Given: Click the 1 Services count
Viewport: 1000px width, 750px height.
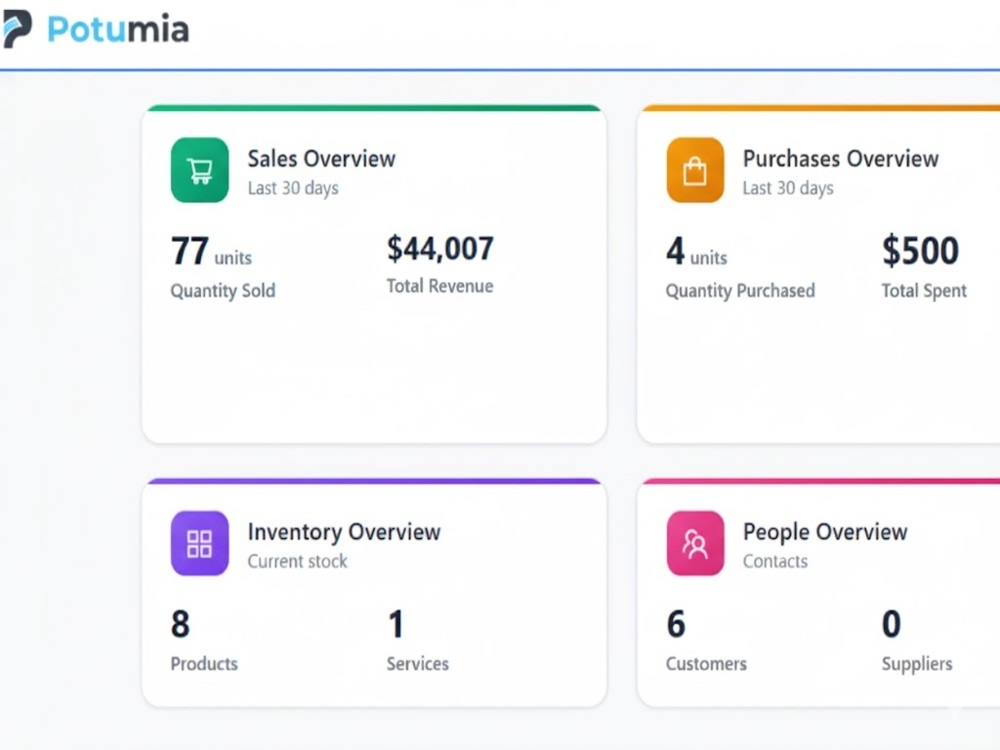Looking at the screenshot, I should click(x=396, y=624).
